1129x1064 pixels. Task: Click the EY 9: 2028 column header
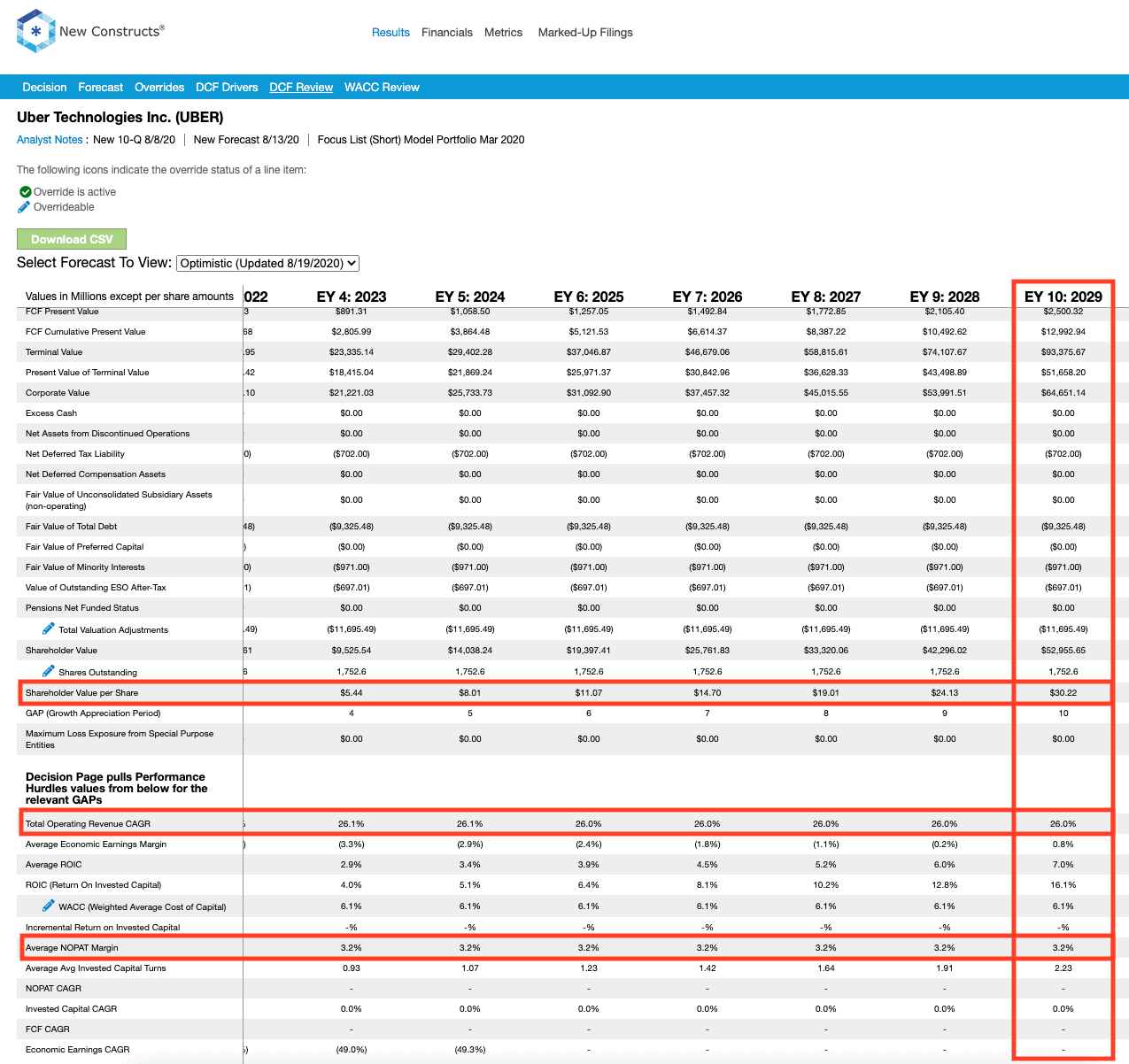click(x=945, y=297)
